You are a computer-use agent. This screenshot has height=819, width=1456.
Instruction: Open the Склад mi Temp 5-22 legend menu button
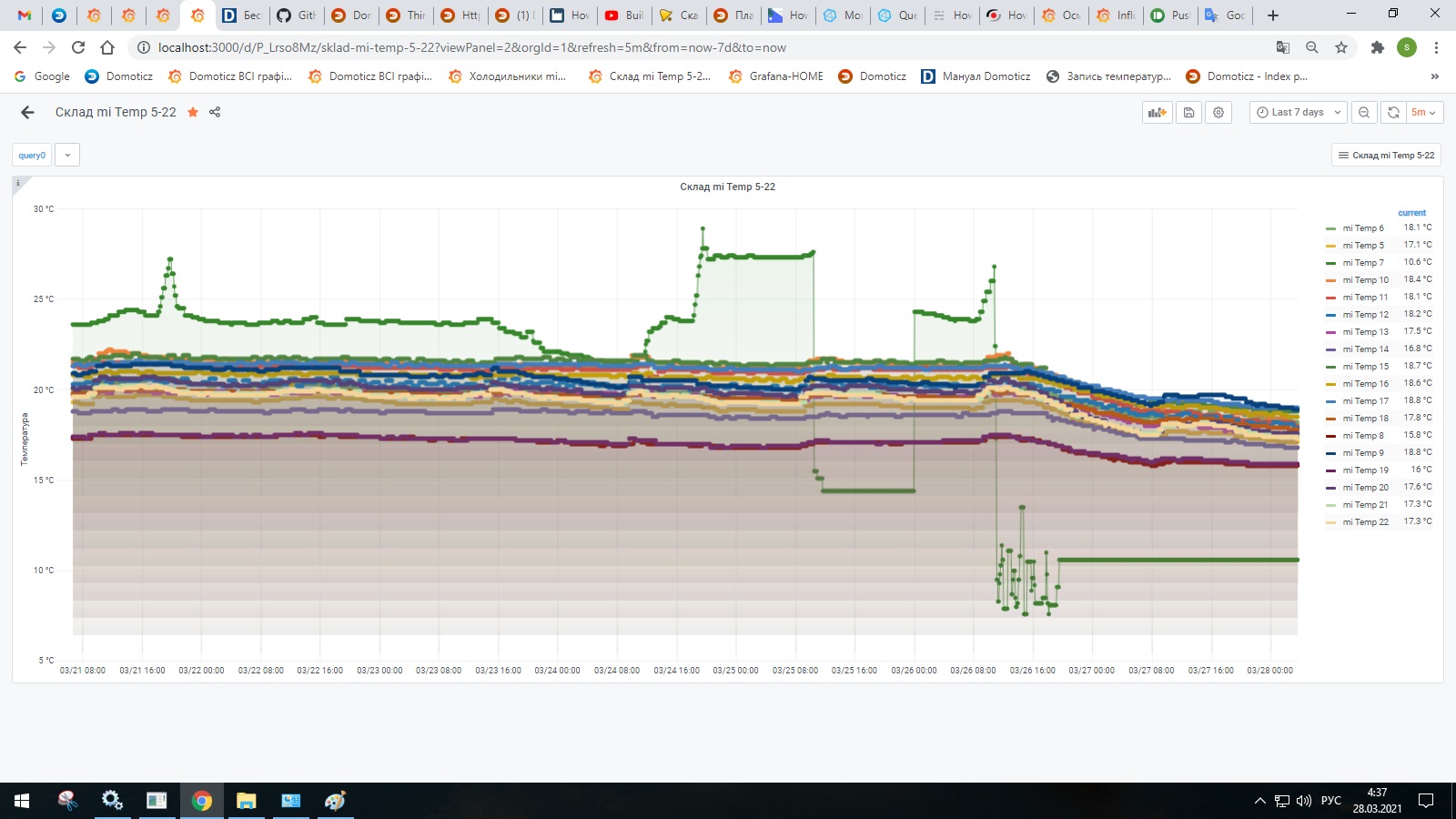[1387, 155]
